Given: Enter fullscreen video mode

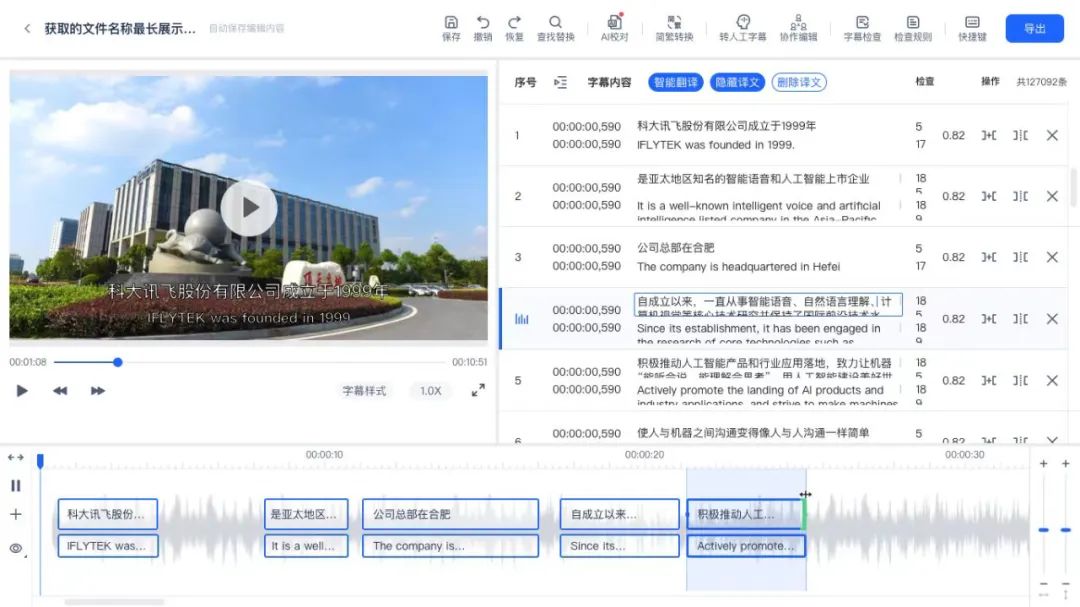Looking at the screenshot, I should pyautogui.click(x=478, y=390).
